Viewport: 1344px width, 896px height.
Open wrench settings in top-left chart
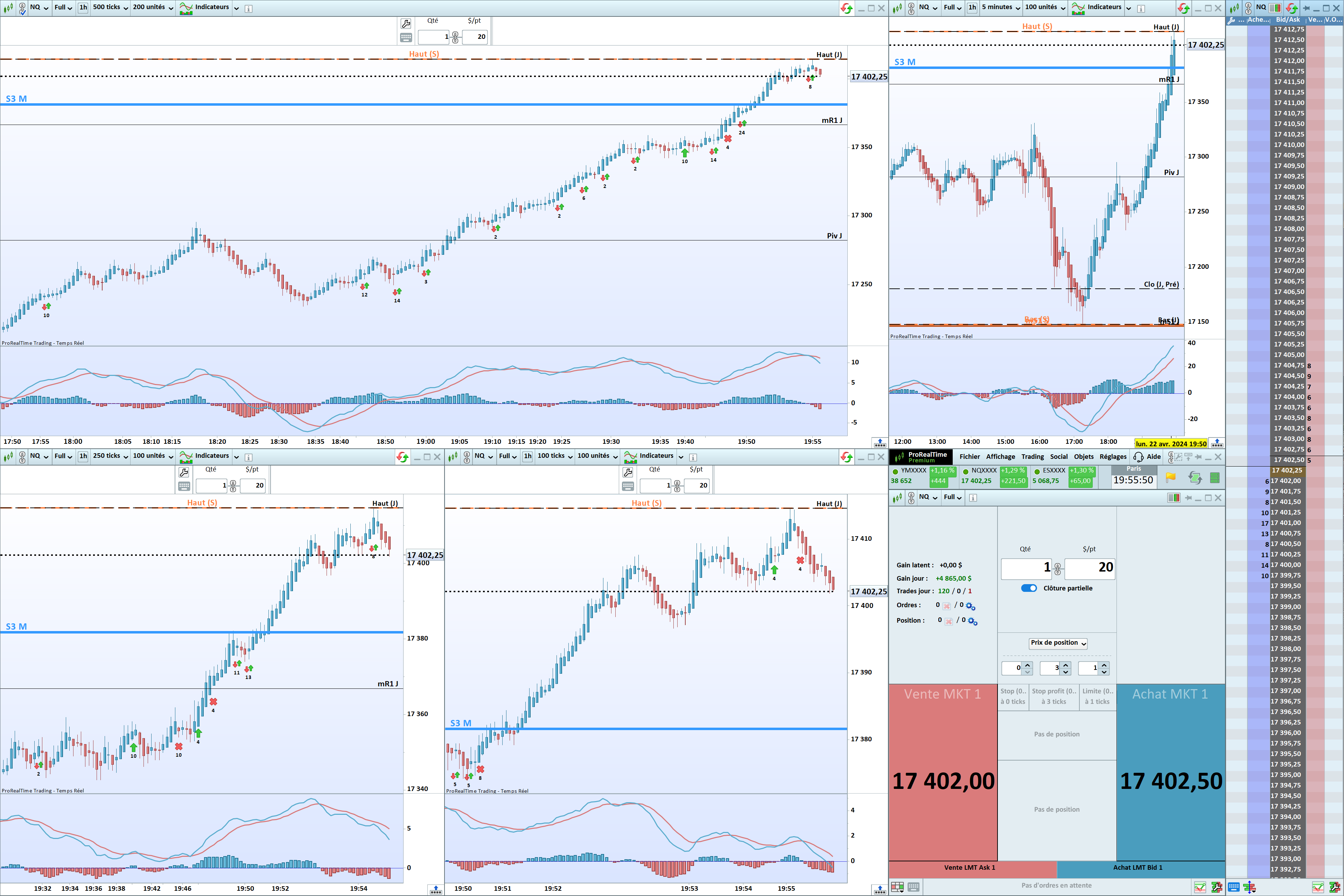point(406,23)
